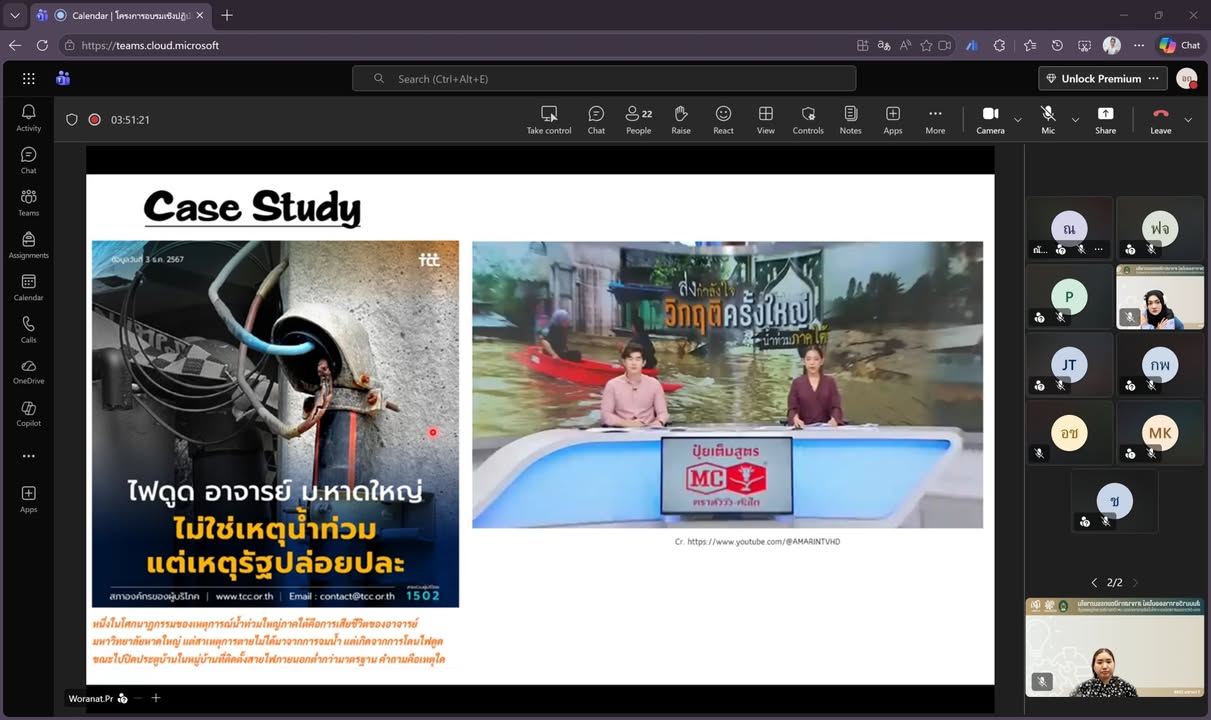Viewport: 1211px width, 720px height.
Task: Open the More actions menu
Action: 935,119
